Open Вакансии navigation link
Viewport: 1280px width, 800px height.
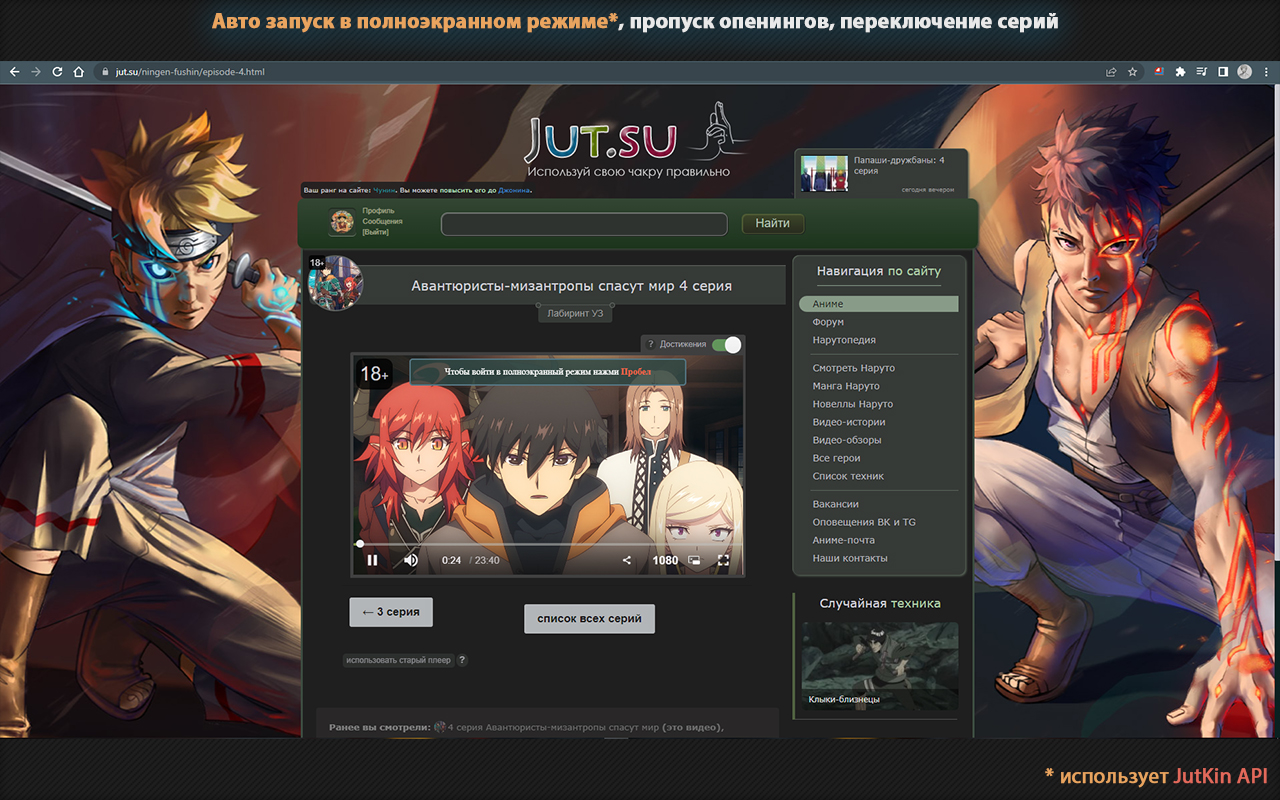click(x=835, y=504)
